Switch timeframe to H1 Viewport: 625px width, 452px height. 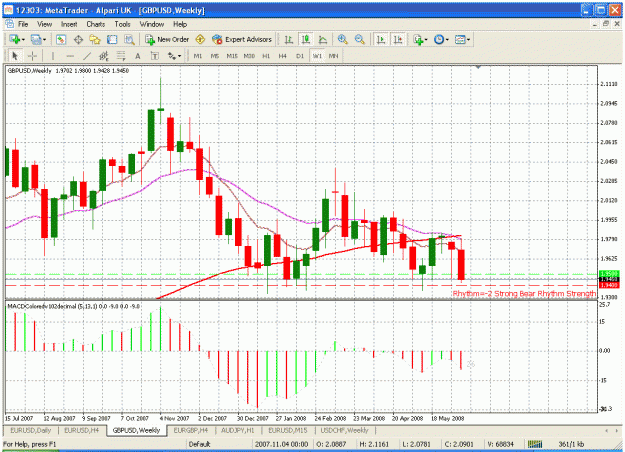(266, 56)
